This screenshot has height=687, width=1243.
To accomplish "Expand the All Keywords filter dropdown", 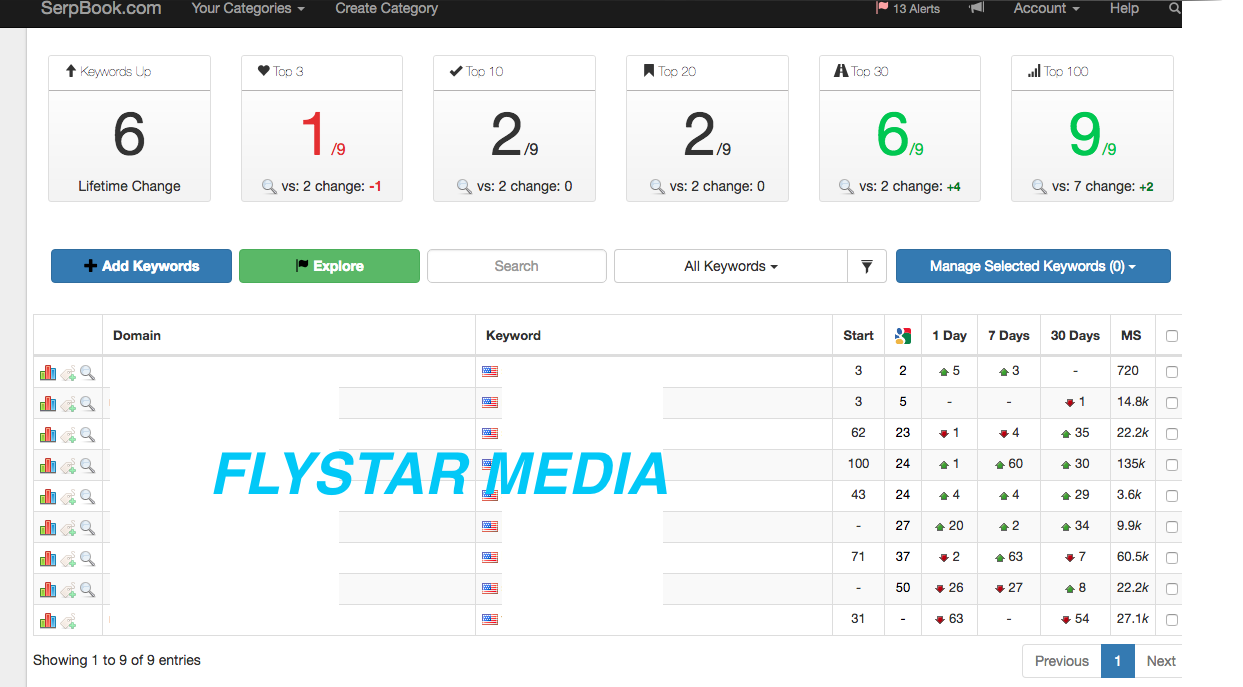I will 731,266.
